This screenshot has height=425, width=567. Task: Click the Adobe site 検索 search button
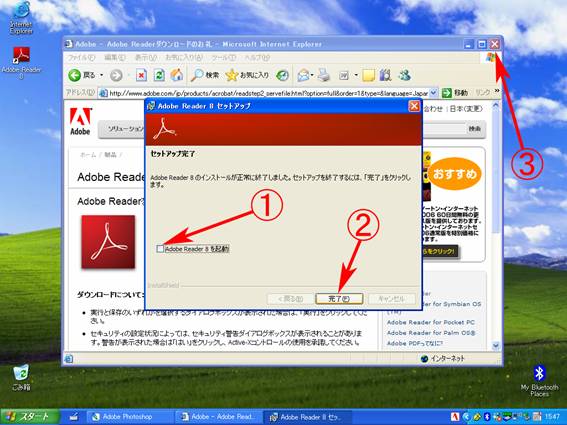pos(475,129)
